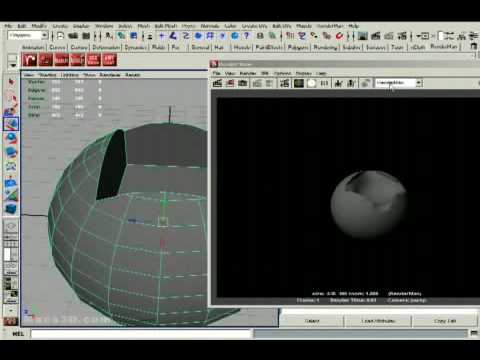
Task: Open Render View from the status line
Action: point(363,36)
